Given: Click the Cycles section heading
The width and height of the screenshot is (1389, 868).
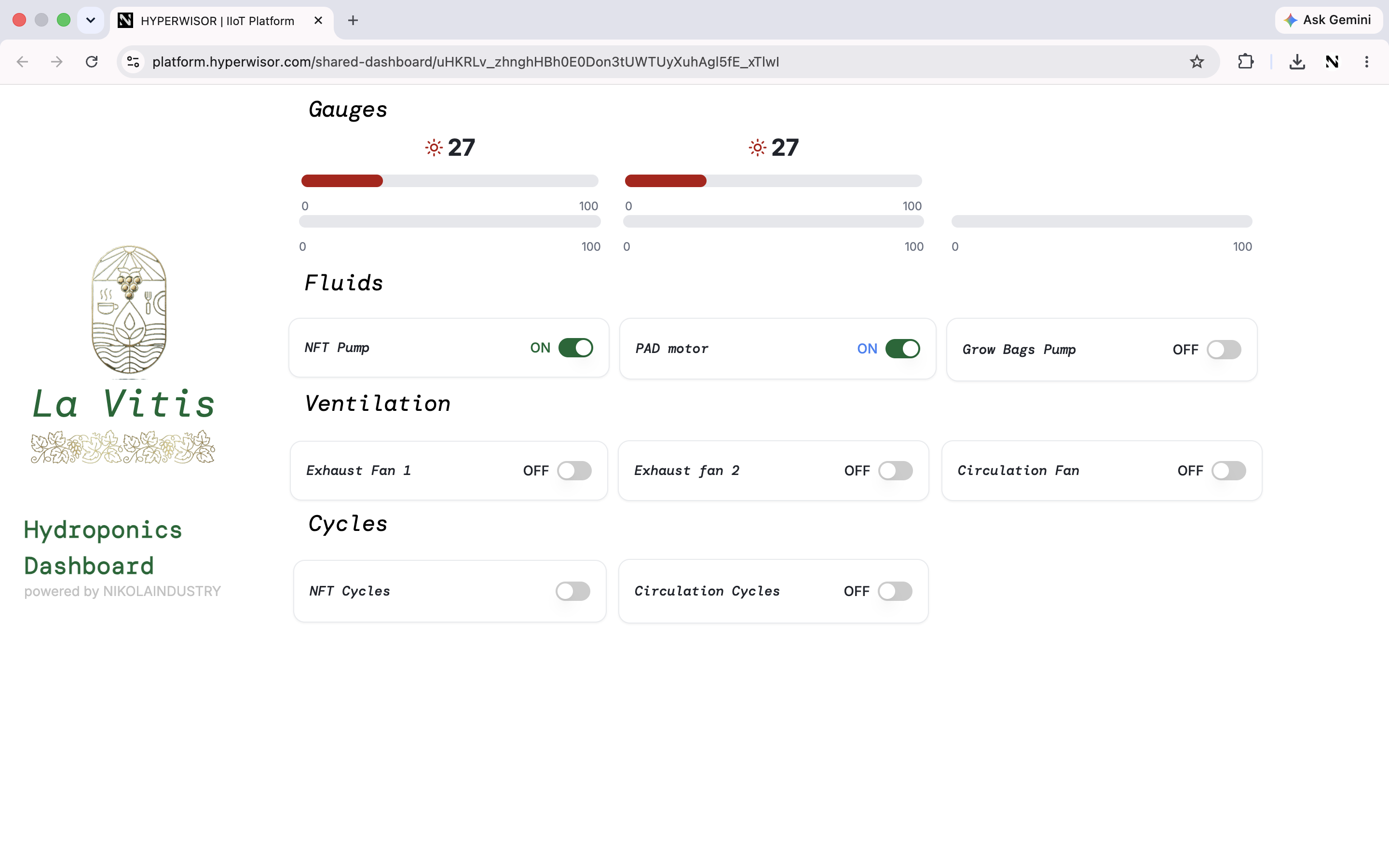Looking at the screenshot, I should (x=348, y=524).
